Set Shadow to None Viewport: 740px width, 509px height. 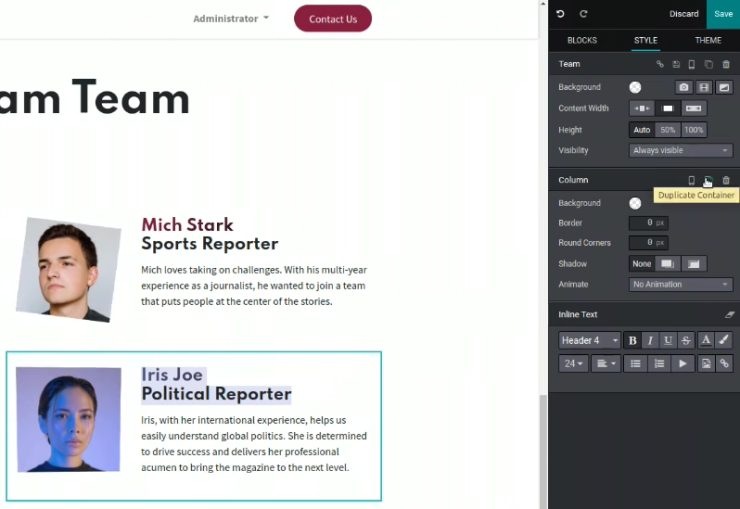click(x=641, y=264)
